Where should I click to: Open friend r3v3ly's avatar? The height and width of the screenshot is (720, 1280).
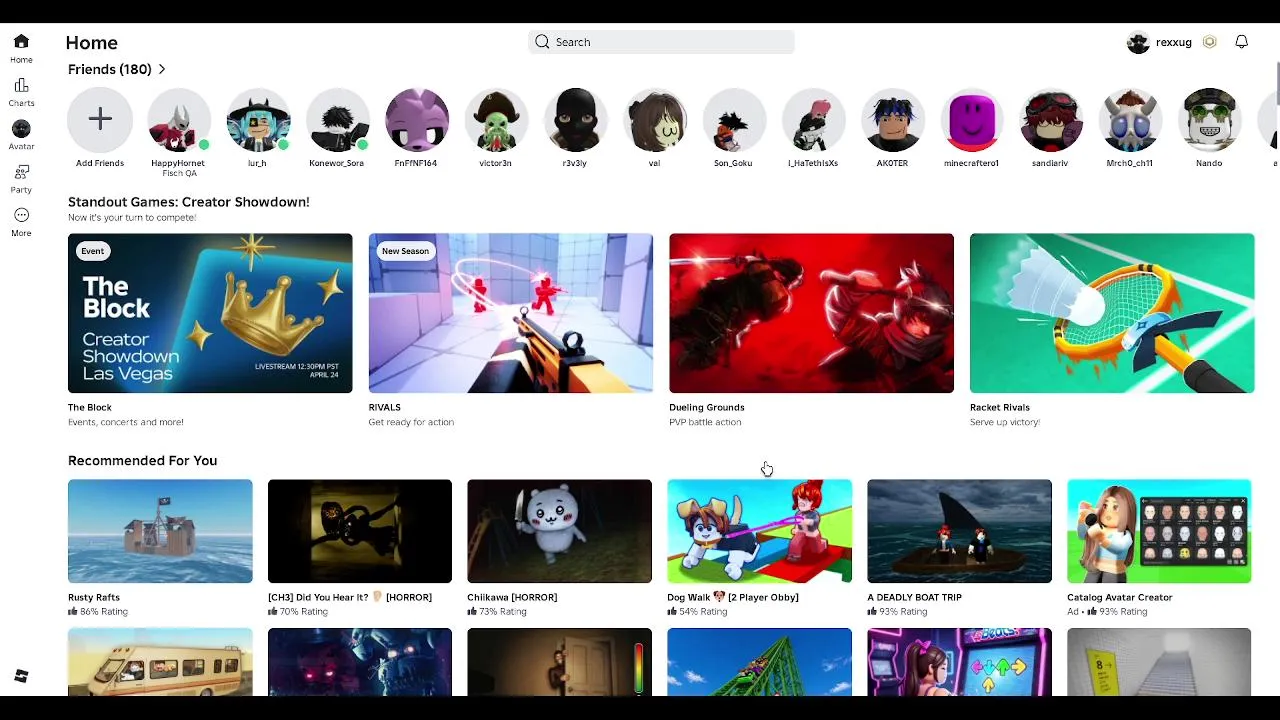click(x=575, y=120)
